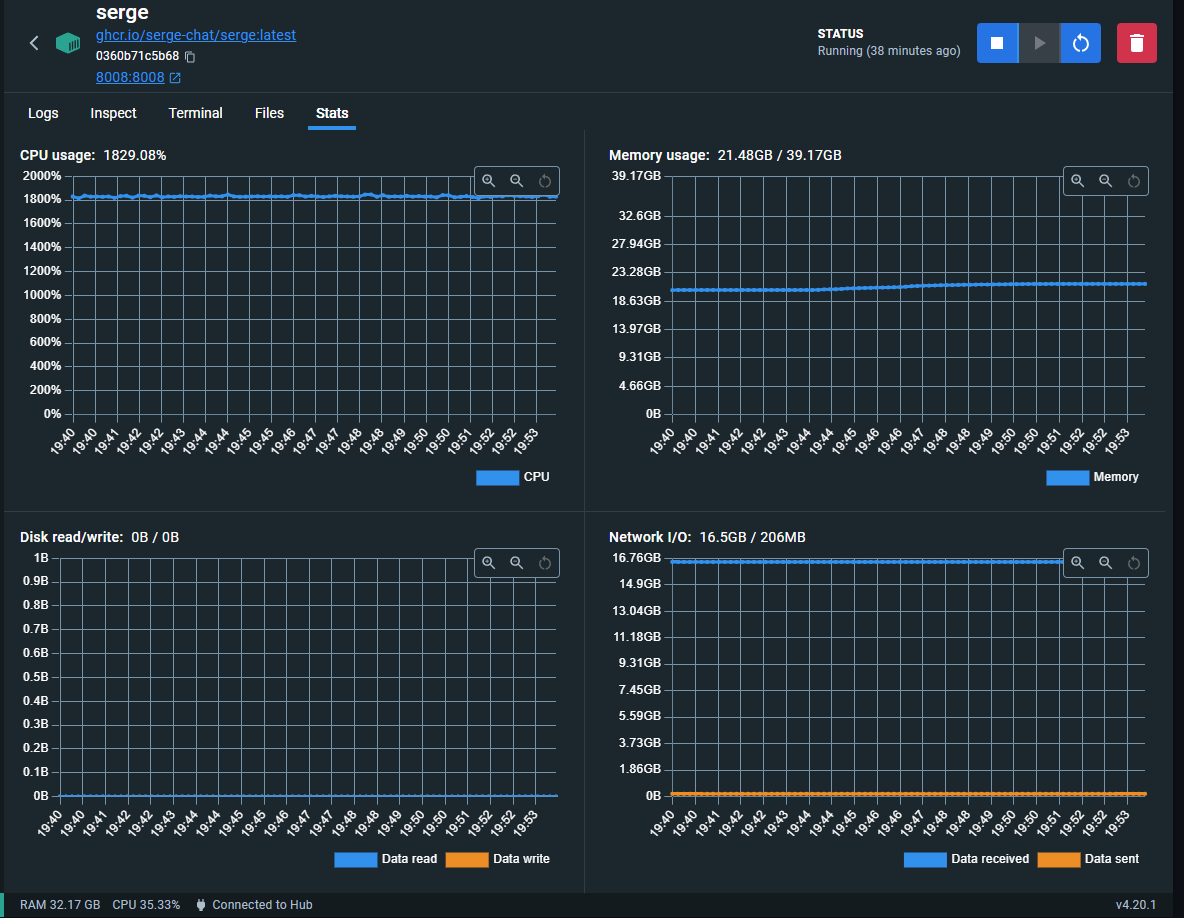This screenshot has height=918, width=1184.
Task: Open the ghcr.io/serge-chat/serge:latest image link
Action: click(x=196, y=35)
